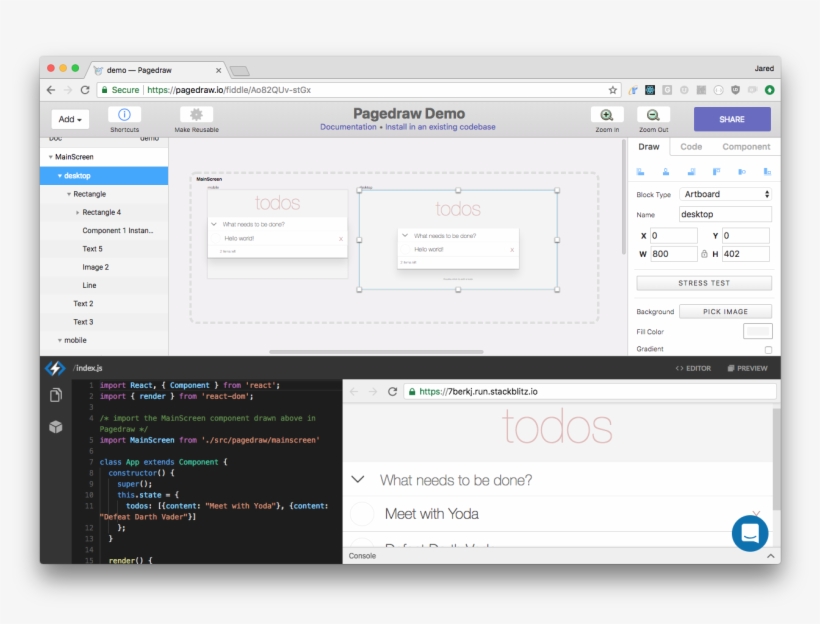Click the Shortcuts info icon
The width and height of the screenshot is (820, 624).
125,115
